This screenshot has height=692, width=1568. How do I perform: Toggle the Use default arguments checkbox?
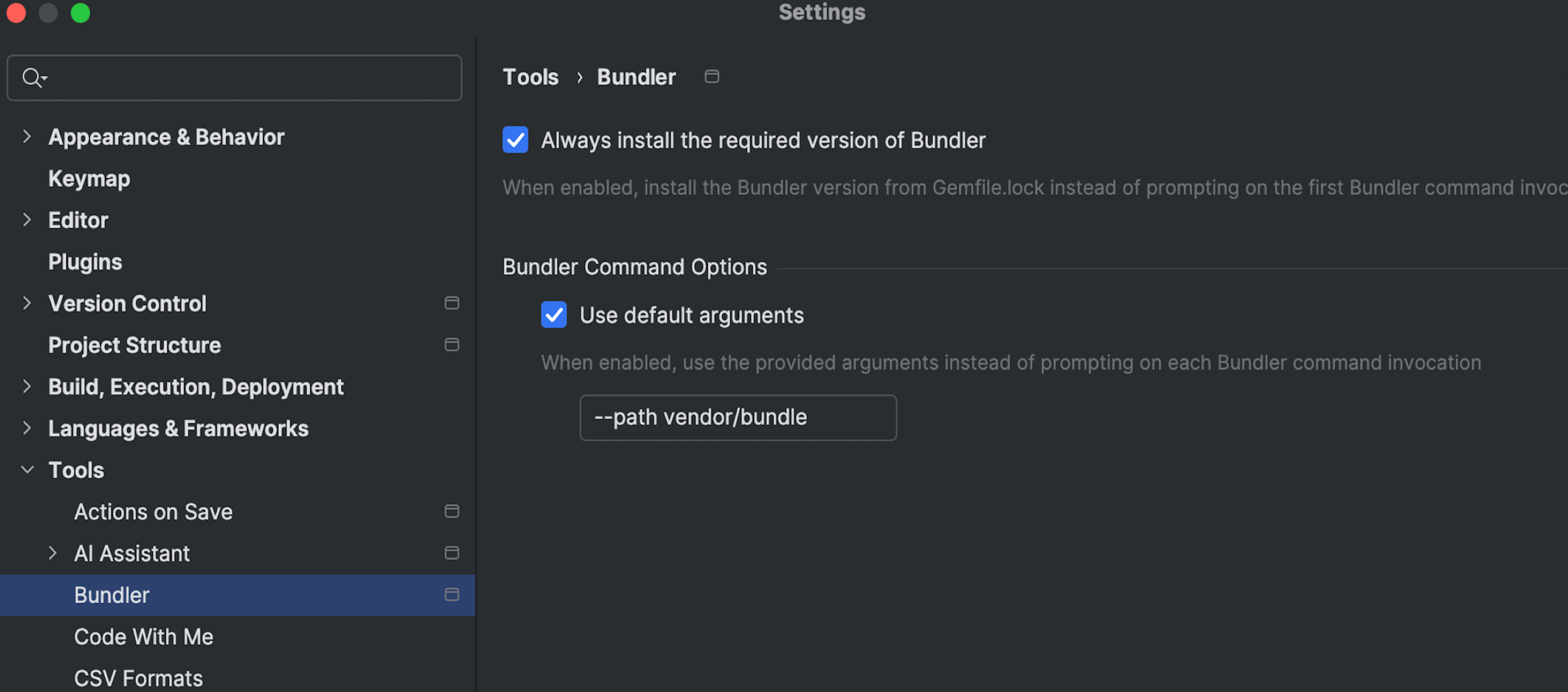pyautogui.click(x=553, y=315)
